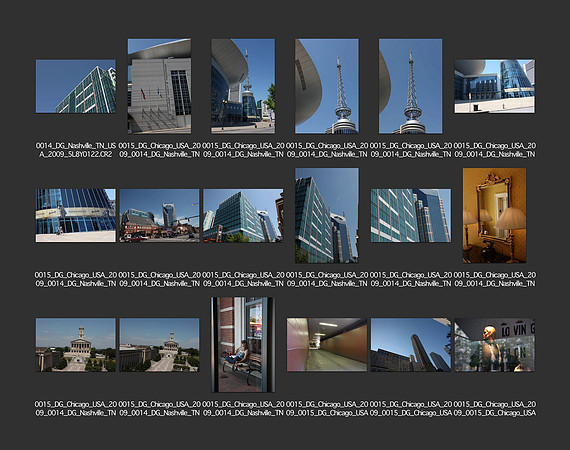The image size is (570, 450).
Task: Select the capitol photo with dome centered
Action: click(x=76, y=345)
